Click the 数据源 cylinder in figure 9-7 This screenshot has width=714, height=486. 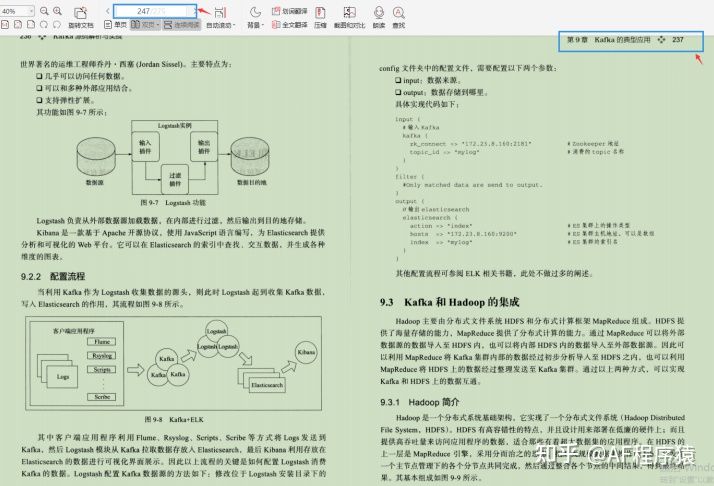(96, 158)
